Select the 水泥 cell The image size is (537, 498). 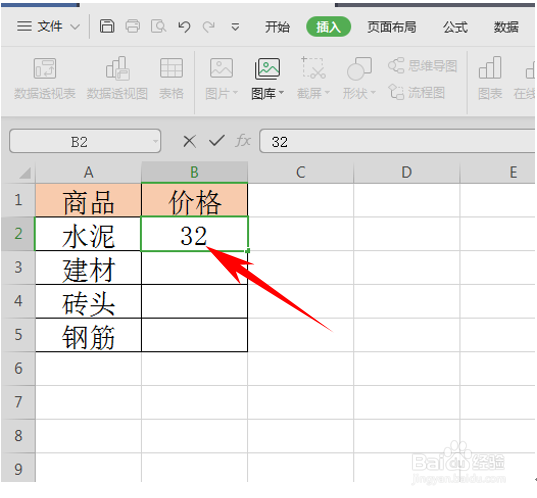pyautogui.click(x=88, y=234)
